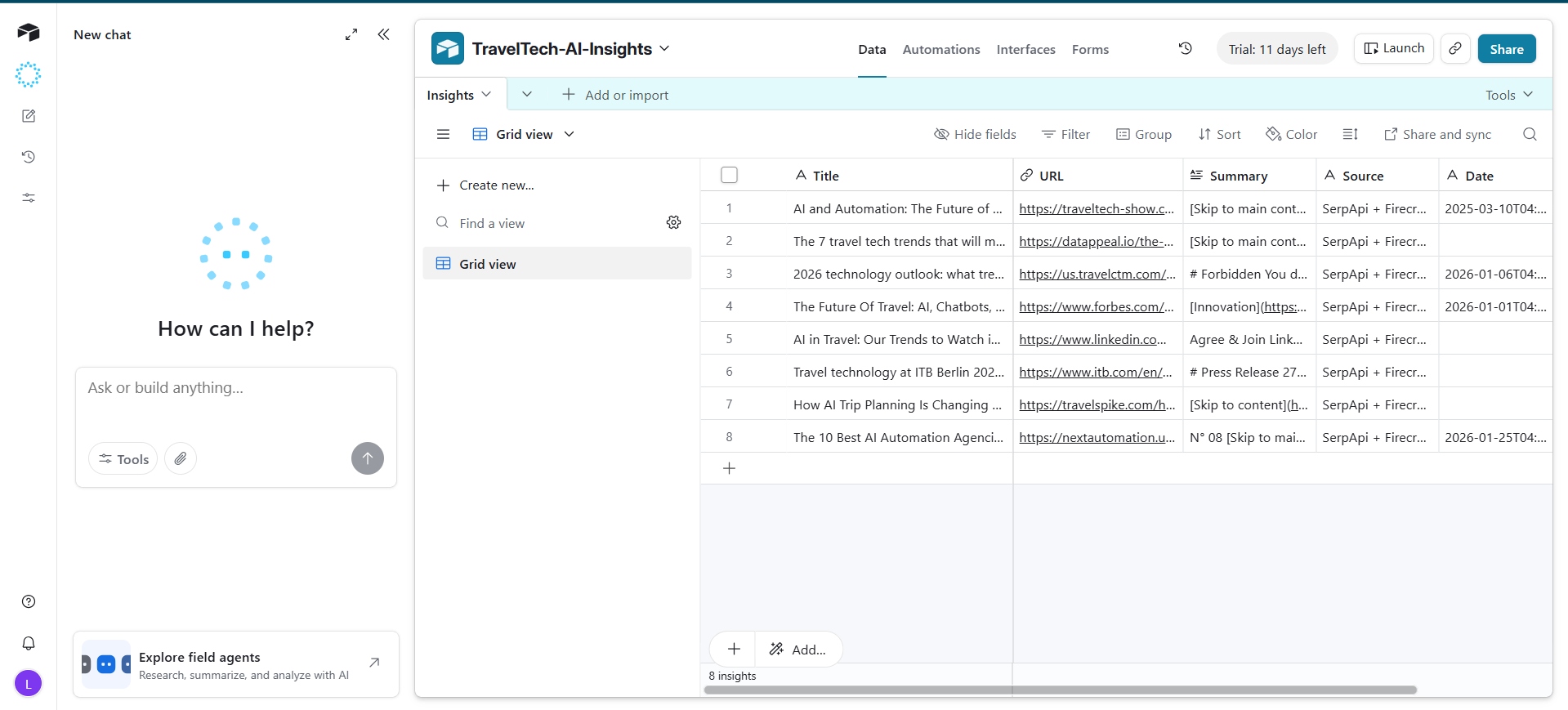Viewport: 1568px width, 710px height.
Task: Toggle the select-all rows checkbox
Action: (x=730, y=175)
